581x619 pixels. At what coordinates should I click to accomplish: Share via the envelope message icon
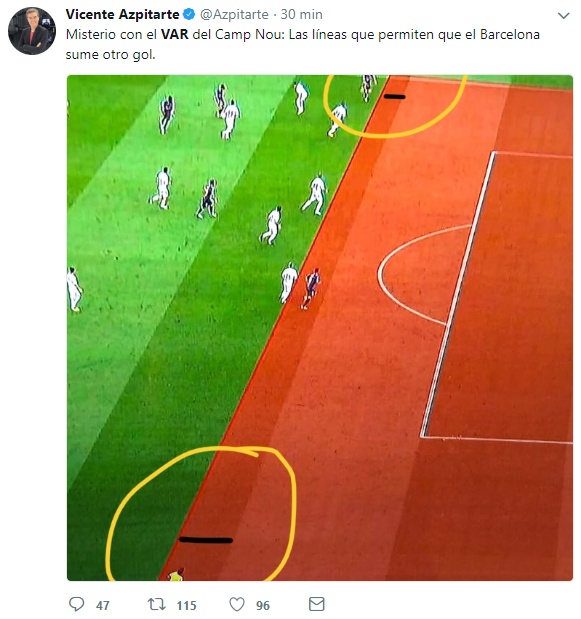(x=317, y=604)
